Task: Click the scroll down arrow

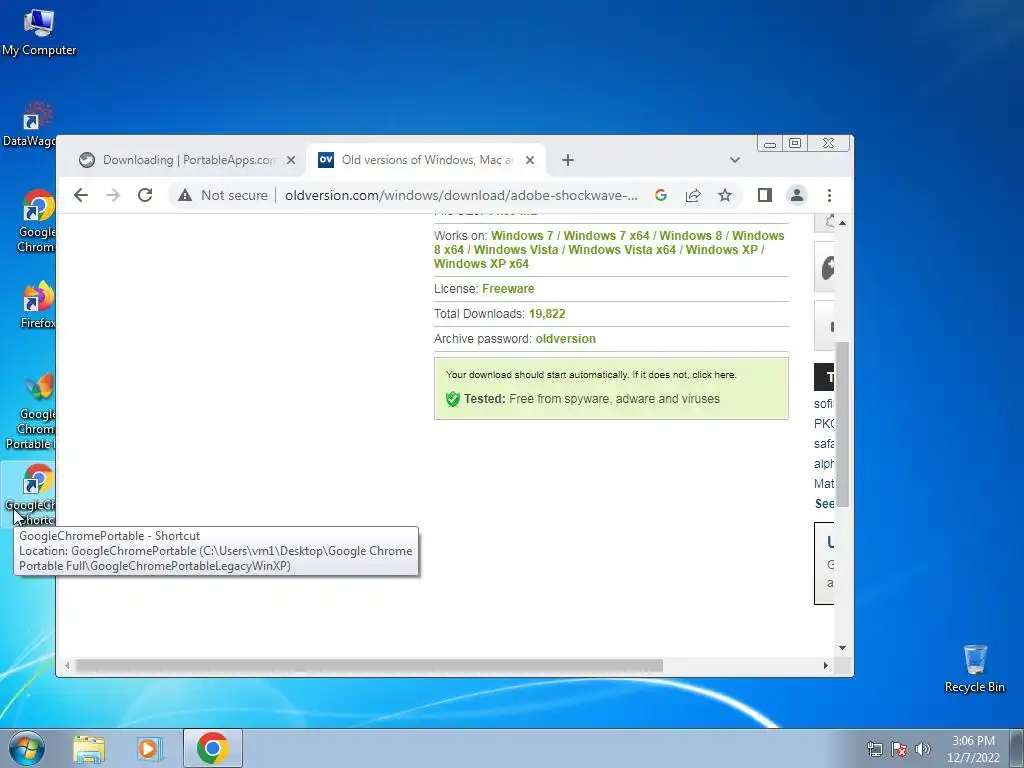Action: [842, 648]
